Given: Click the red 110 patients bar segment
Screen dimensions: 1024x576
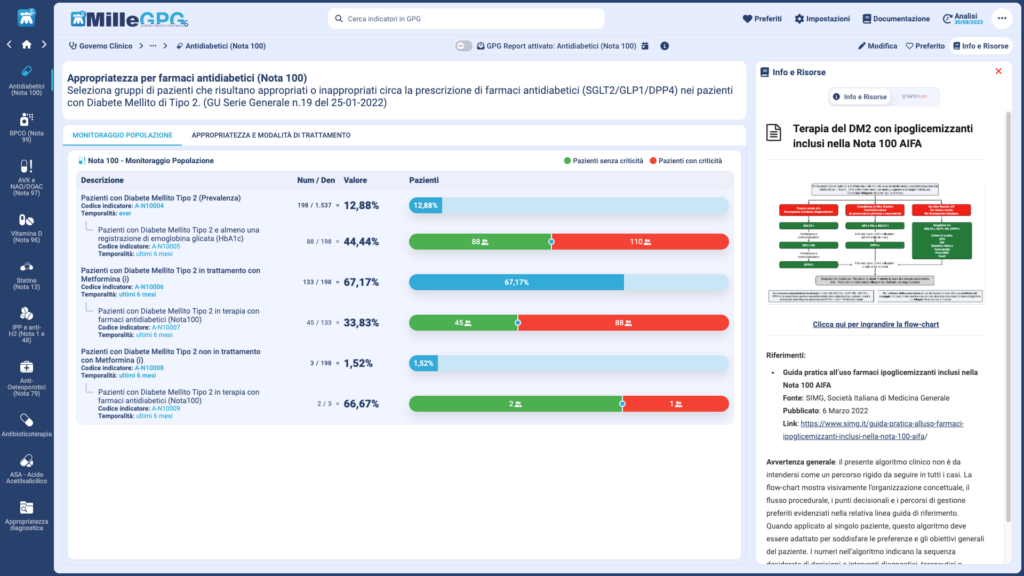Looking at the screenshot, I should [640, 242].
